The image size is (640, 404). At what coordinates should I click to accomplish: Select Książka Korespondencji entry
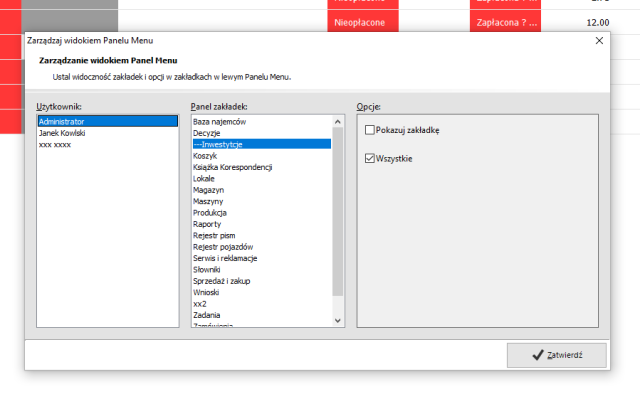(262, 167)
